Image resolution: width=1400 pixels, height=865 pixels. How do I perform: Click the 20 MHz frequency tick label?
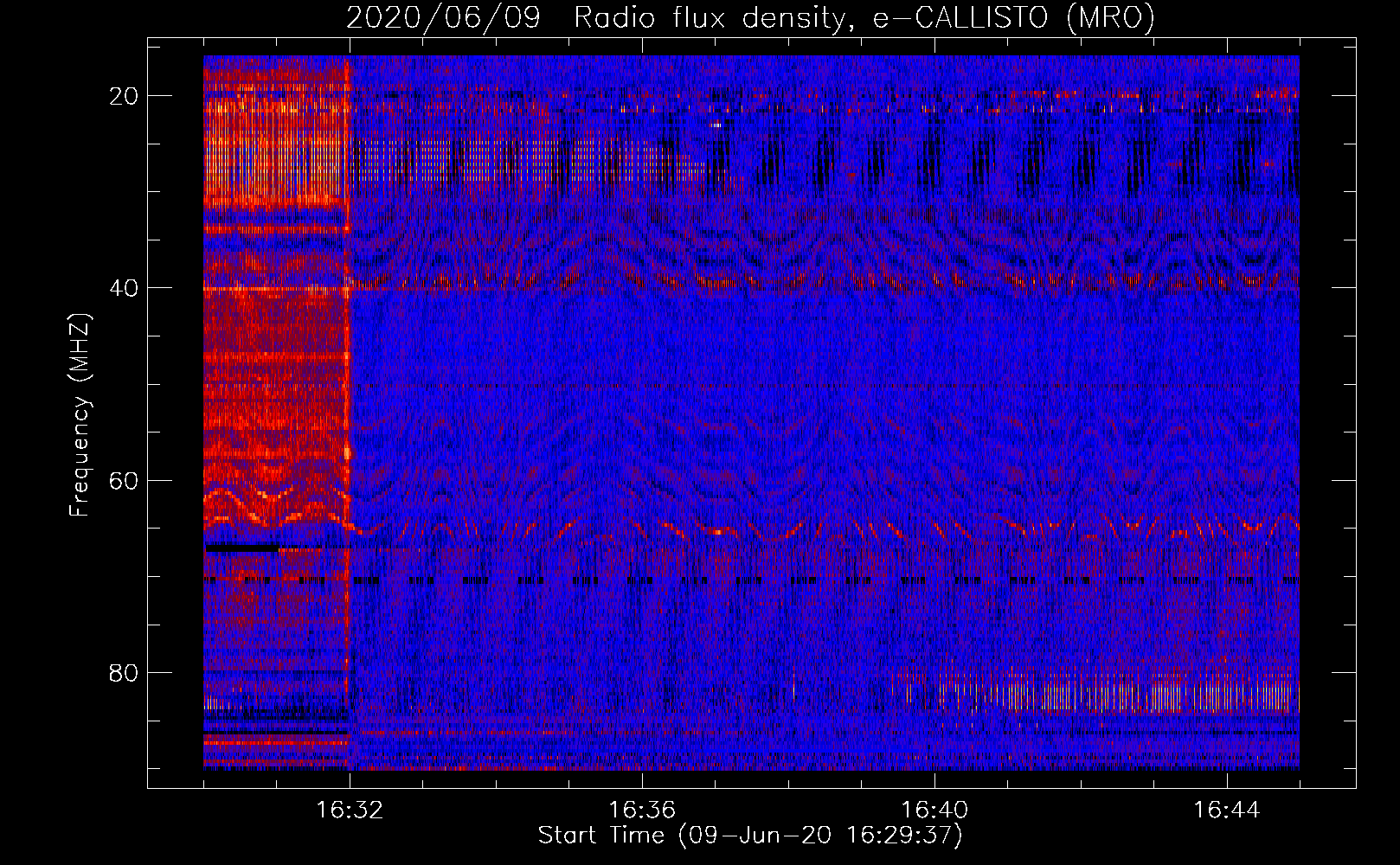125,96
